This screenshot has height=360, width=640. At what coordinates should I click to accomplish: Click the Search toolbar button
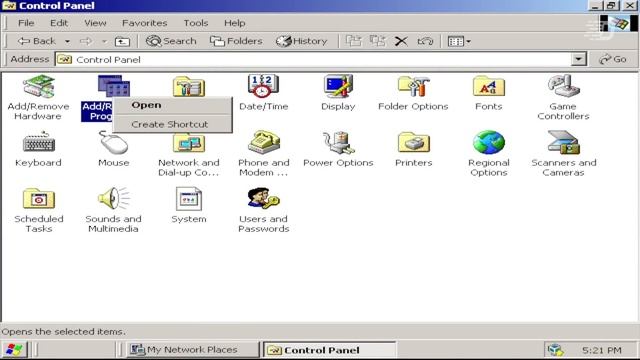171,41
